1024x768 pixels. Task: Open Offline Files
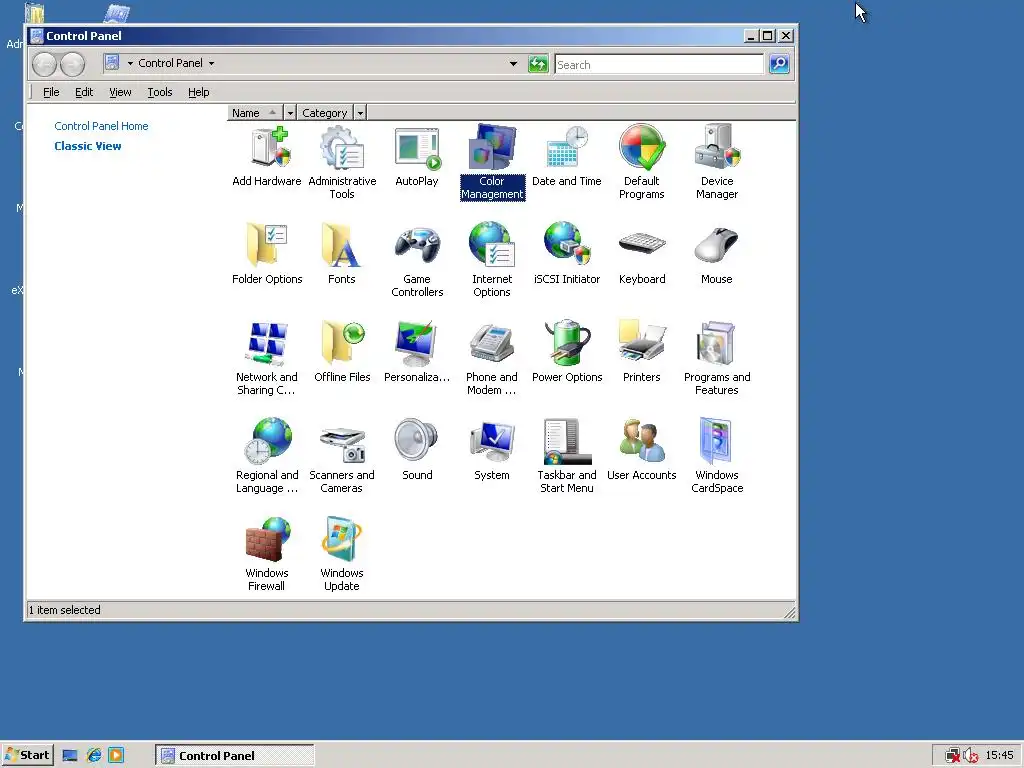[342, 353]
